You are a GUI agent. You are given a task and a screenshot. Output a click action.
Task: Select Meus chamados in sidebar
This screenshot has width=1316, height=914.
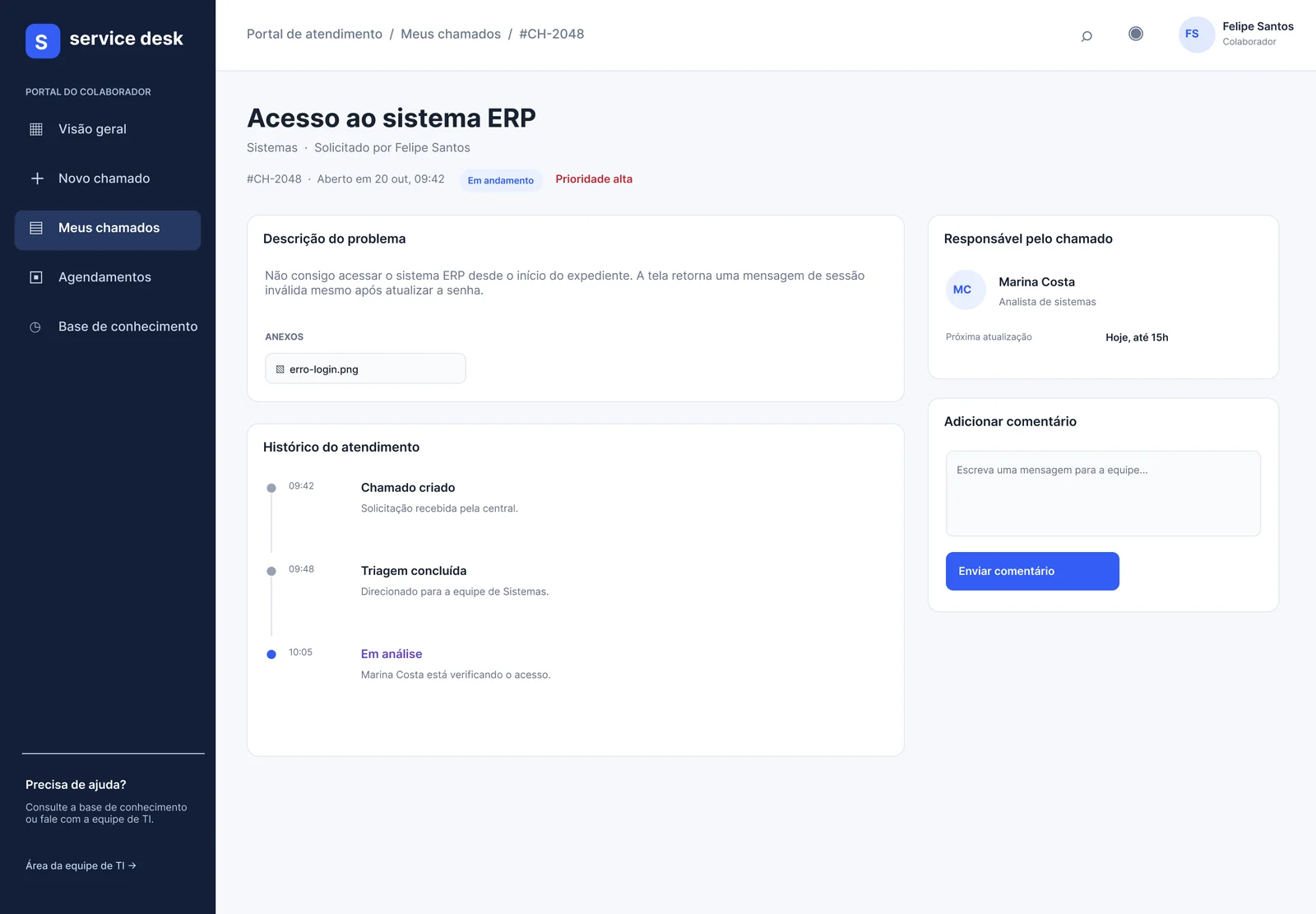[x=108, y=230]
